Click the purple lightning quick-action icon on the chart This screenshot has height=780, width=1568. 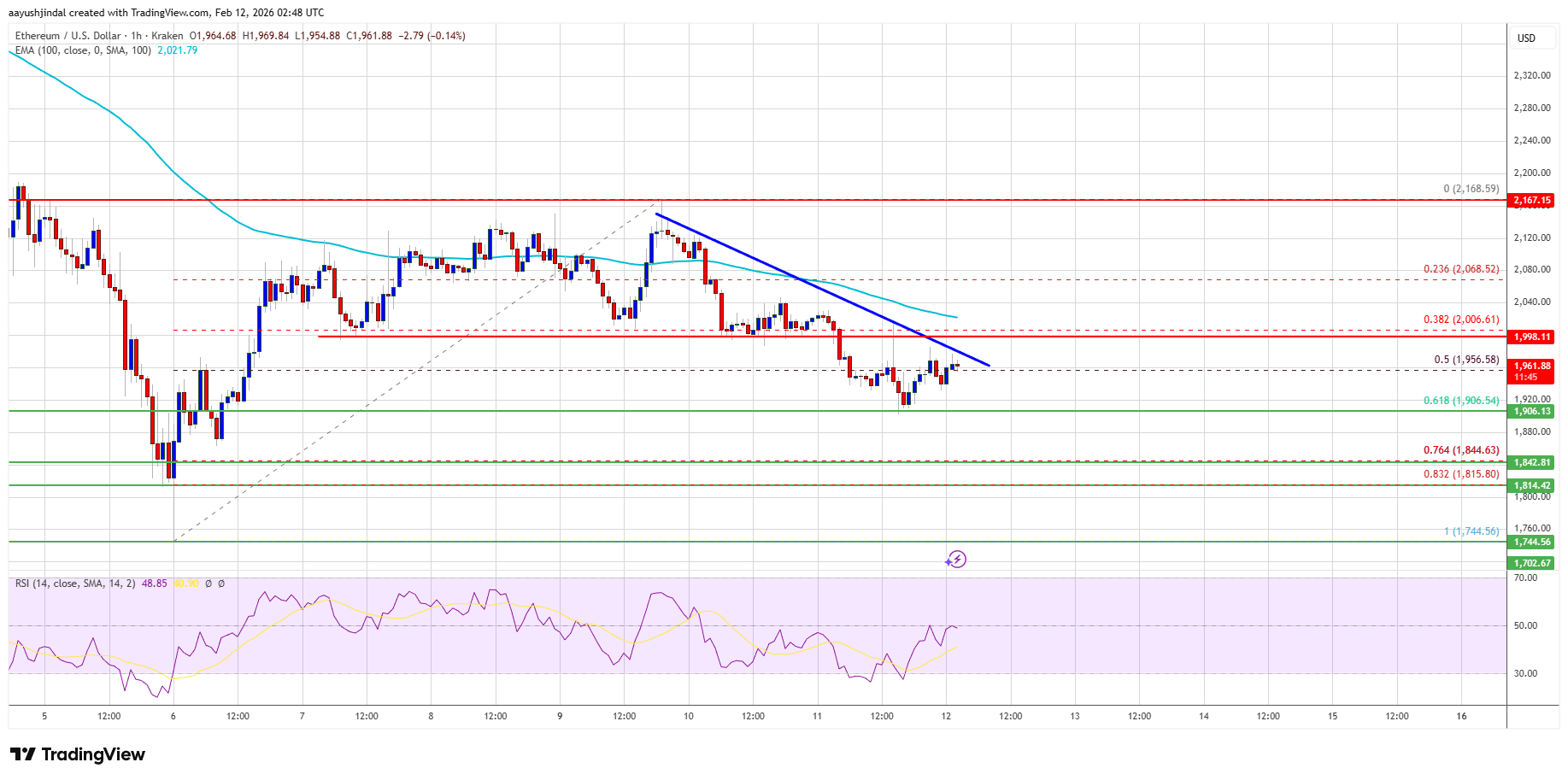[958, 560]
